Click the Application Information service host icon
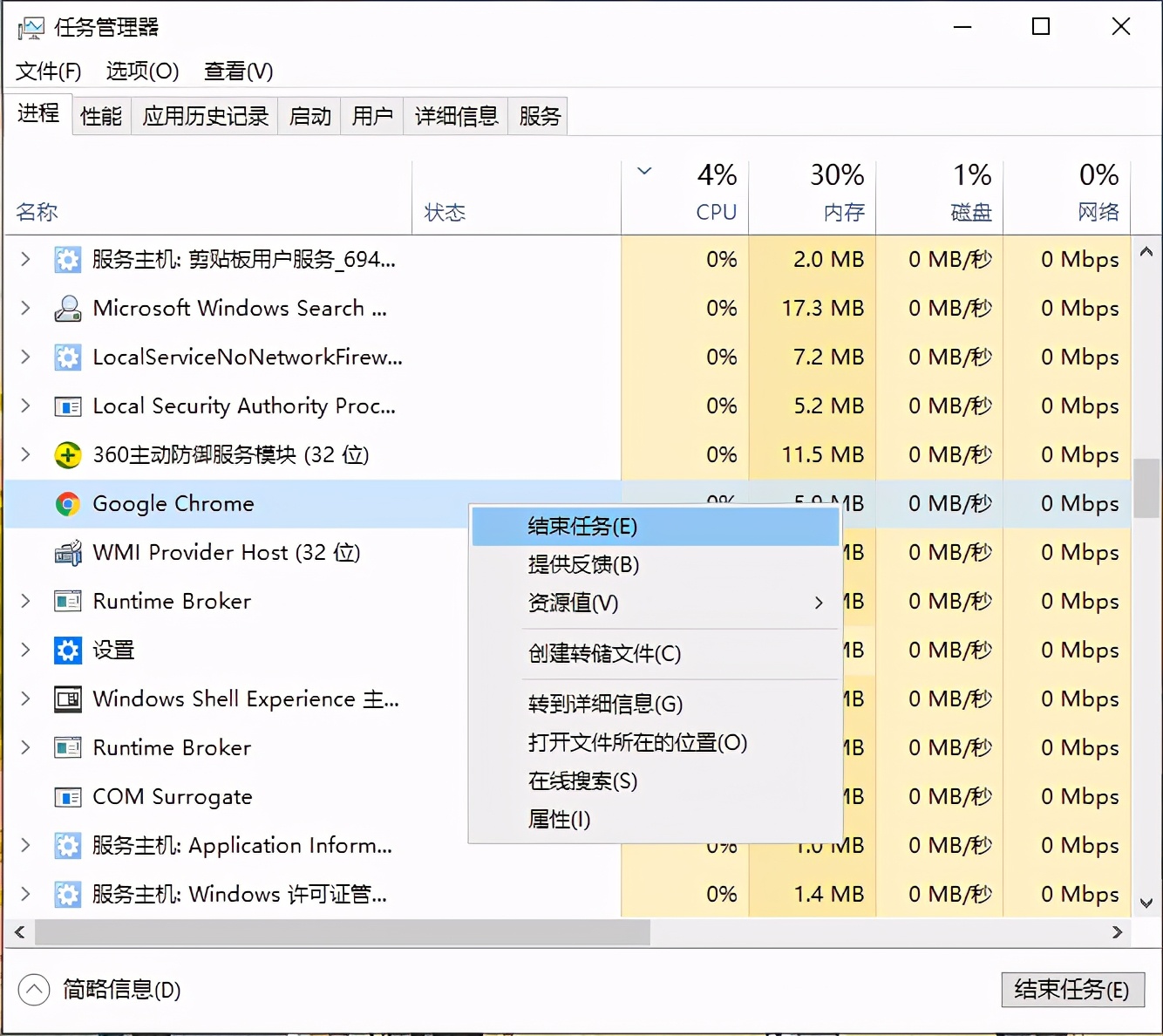Viewport: 1163px width, 1036px height. click(x=68, y=845)
